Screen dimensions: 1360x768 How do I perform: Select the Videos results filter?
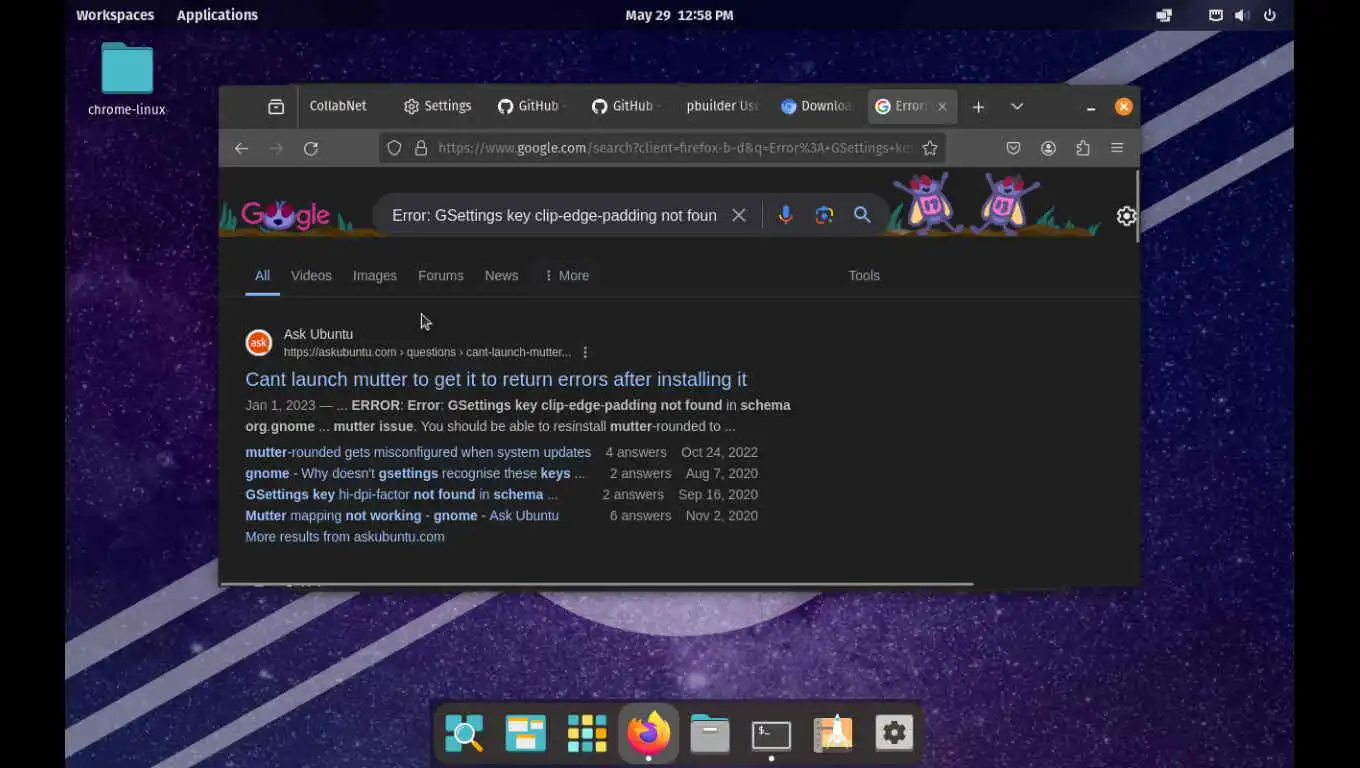311,275
